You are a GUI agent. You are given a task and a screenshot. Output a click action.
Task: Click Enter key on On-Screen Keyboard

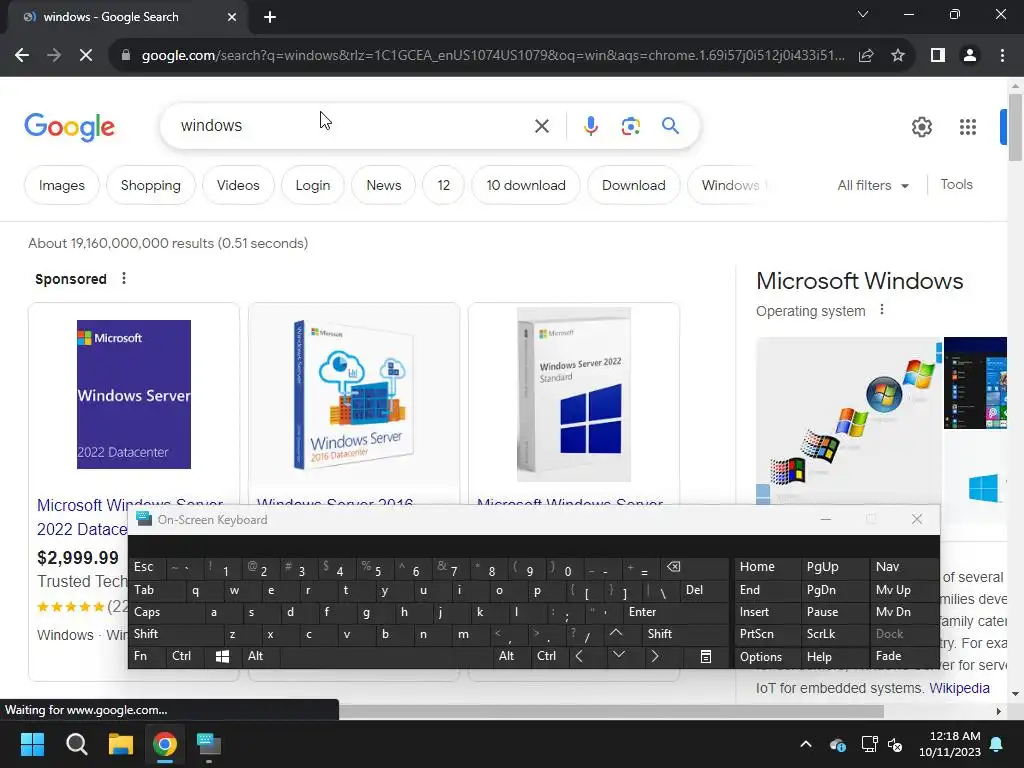(675, 613)
